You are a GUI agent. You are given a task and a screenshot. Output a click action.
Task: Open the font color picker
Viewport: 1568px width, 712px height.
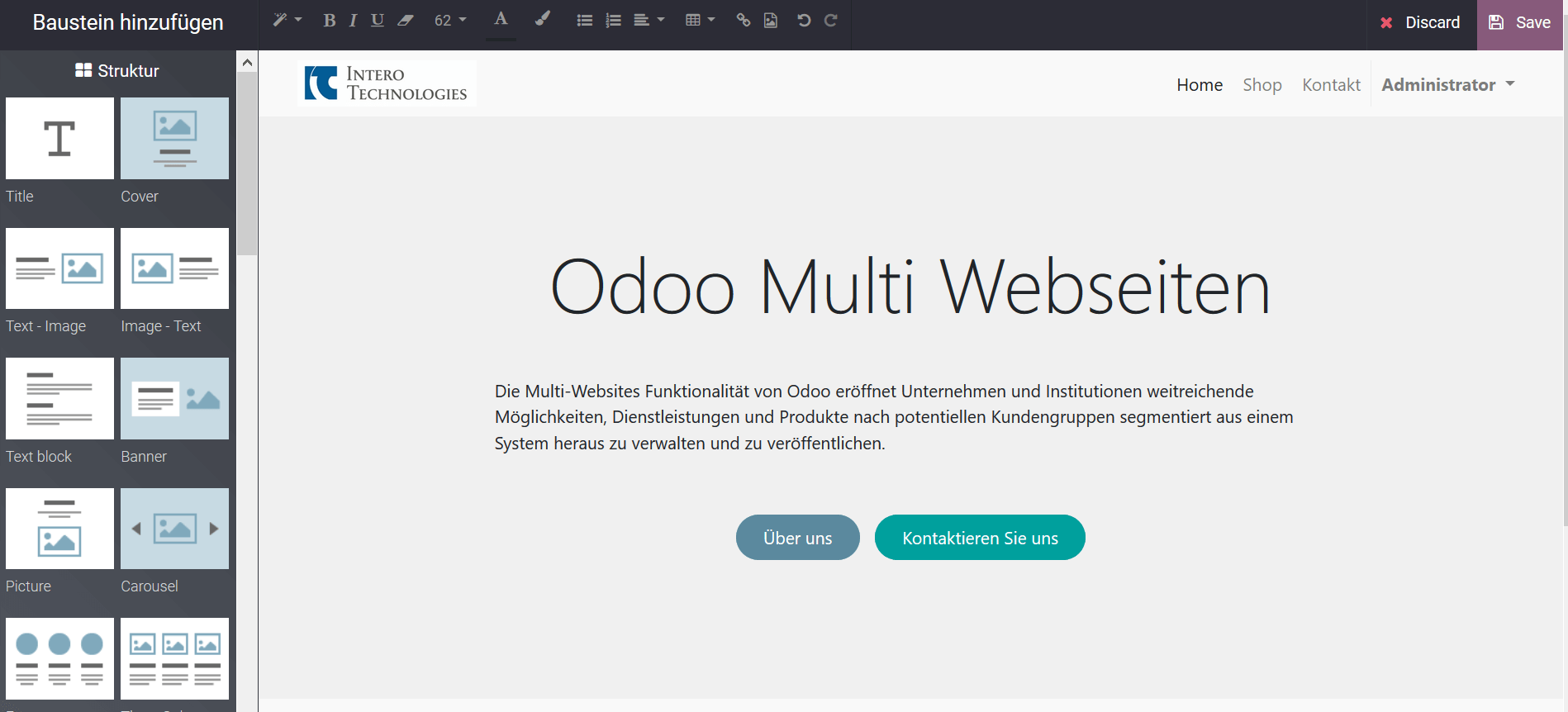[501, 20]
